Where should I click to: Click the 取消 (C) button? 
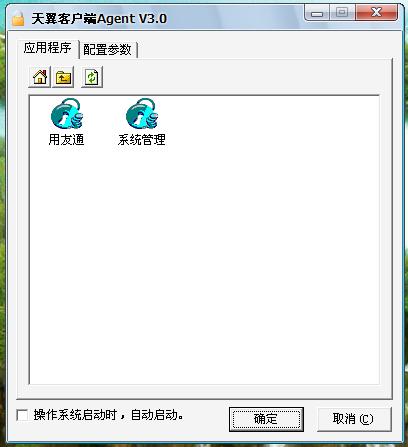[x=354, y=419]
